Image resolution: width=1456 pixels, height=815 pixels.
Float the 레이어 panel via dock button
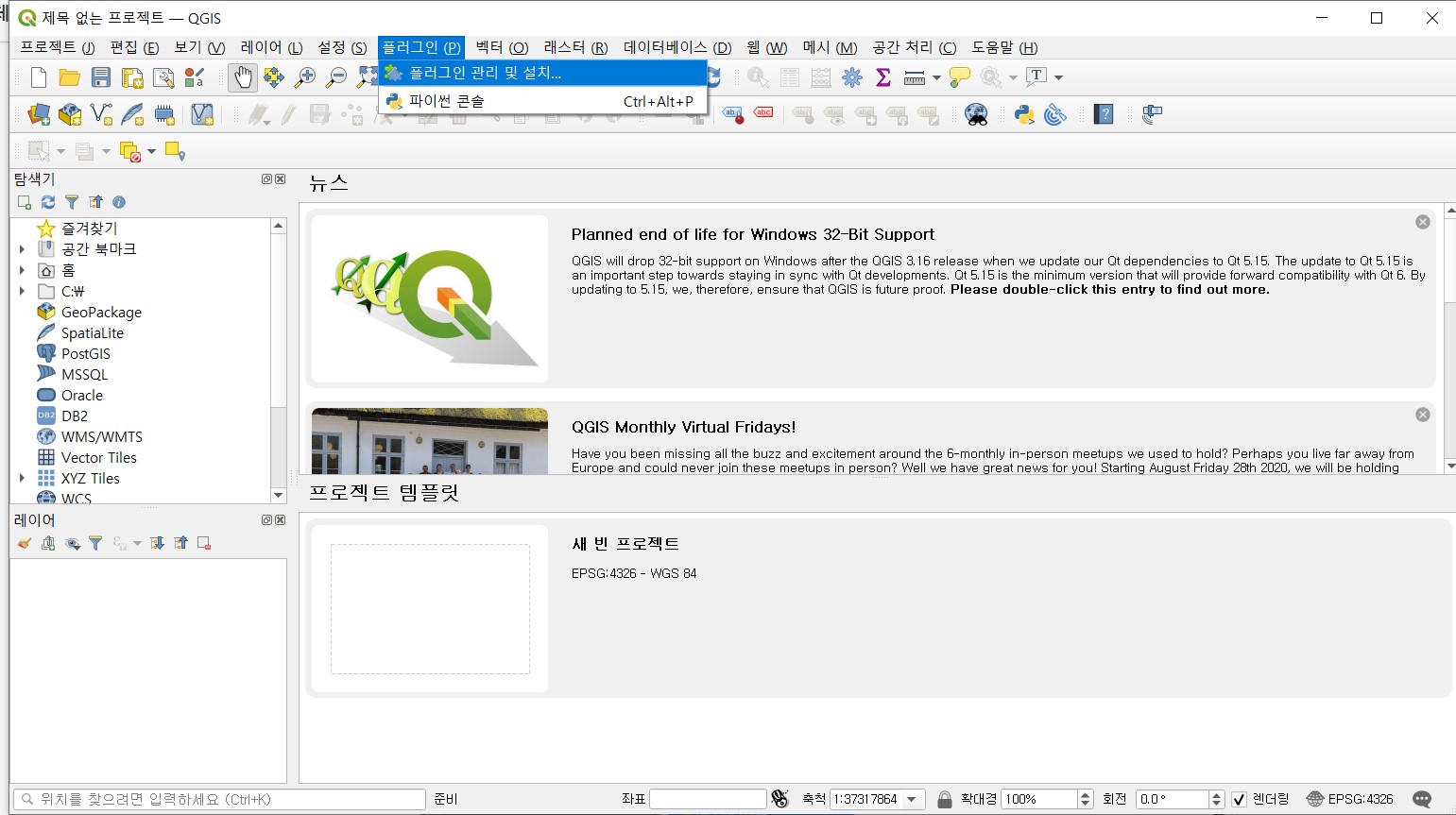pos(266,519)
